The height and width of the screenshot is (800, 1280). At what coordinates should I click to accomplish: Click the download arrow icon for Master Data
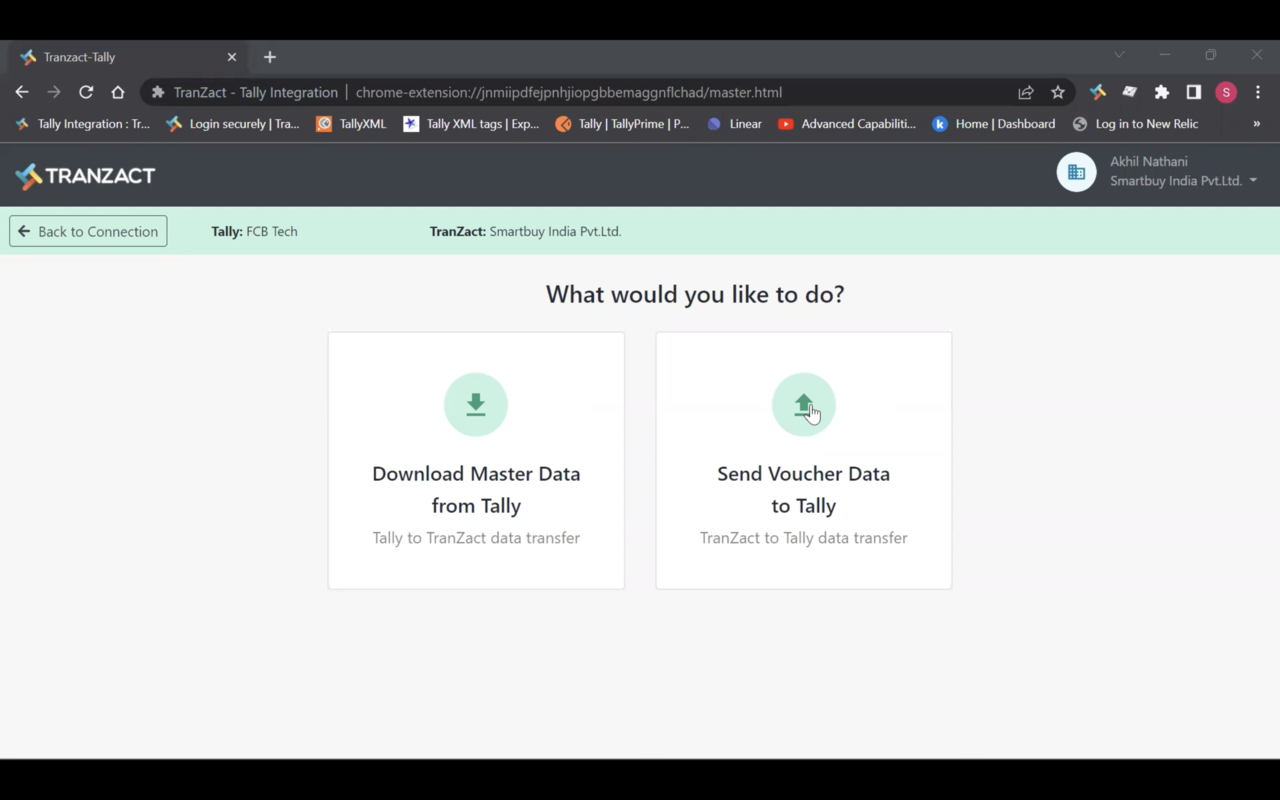(476, 405)
